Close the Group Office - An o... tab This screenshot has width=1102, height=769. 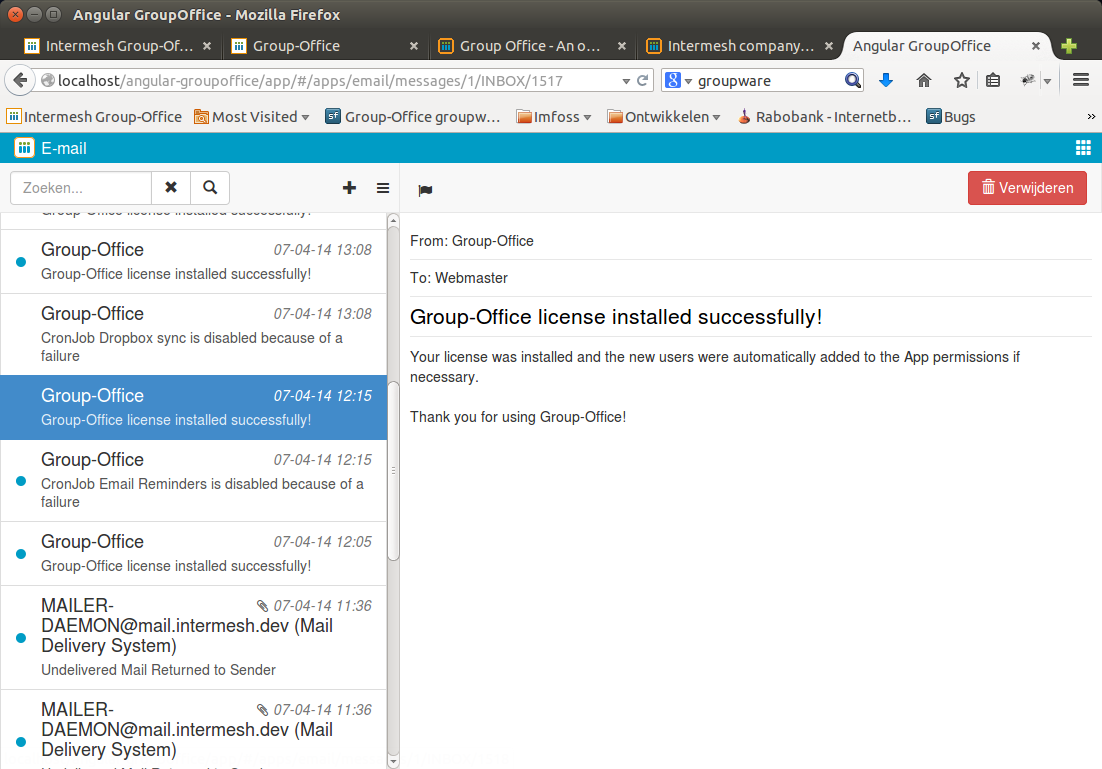click(622, 46)
